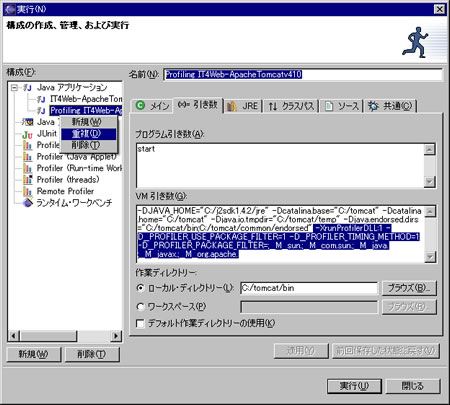Collapse the Java アプリケーション tree node
This screenshot has width=450, height=405.
[x=14, y=88]
